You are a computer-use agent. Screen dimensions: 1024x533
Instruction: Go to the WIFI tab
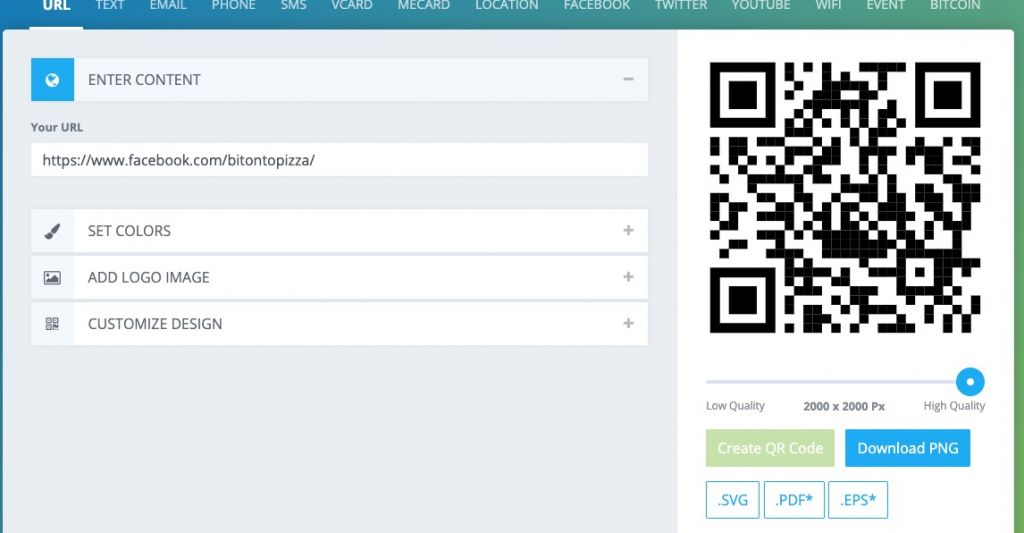click(x=828, y=6)
